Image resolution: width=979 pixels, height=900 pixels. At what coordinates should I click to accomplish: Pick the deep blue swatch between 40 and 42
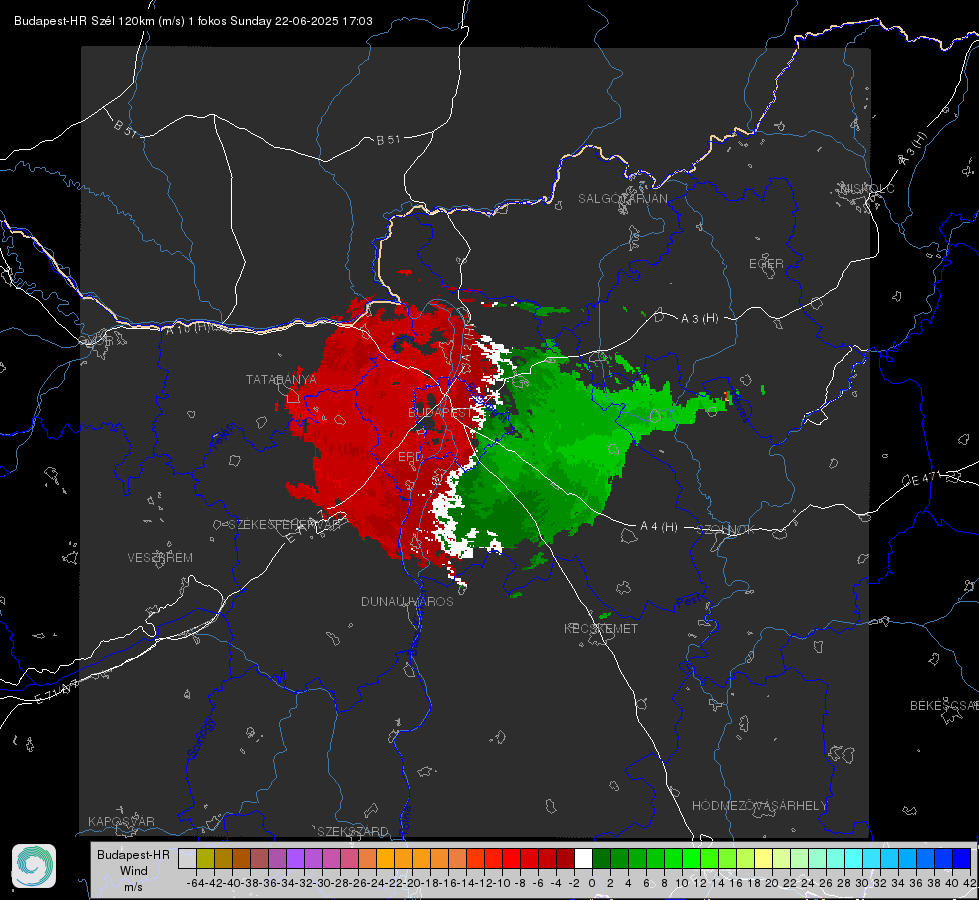pyautogui.click(x=962, y=859)
